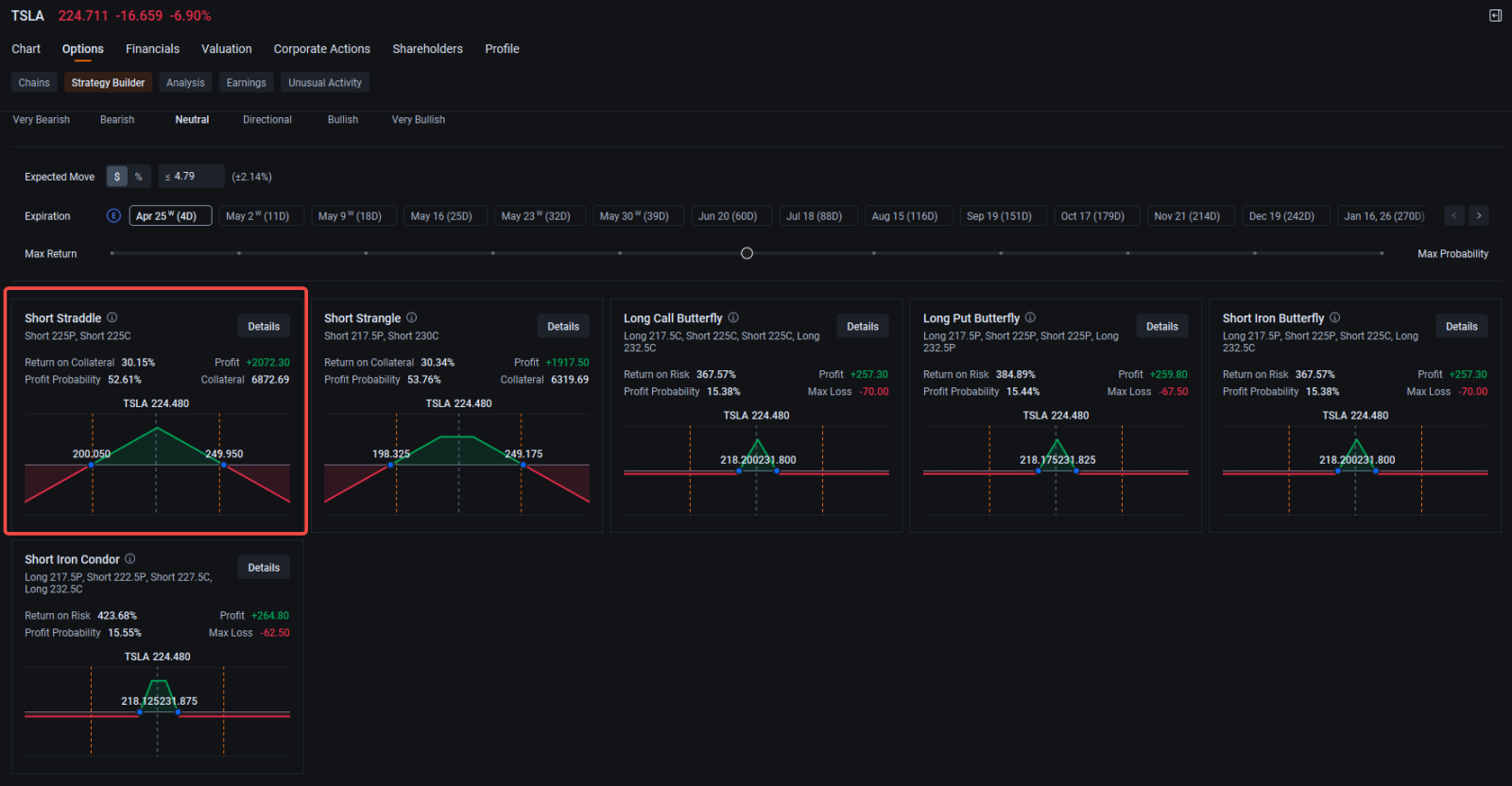View Details for Long Call Butterfly

[x=863, y=327]
